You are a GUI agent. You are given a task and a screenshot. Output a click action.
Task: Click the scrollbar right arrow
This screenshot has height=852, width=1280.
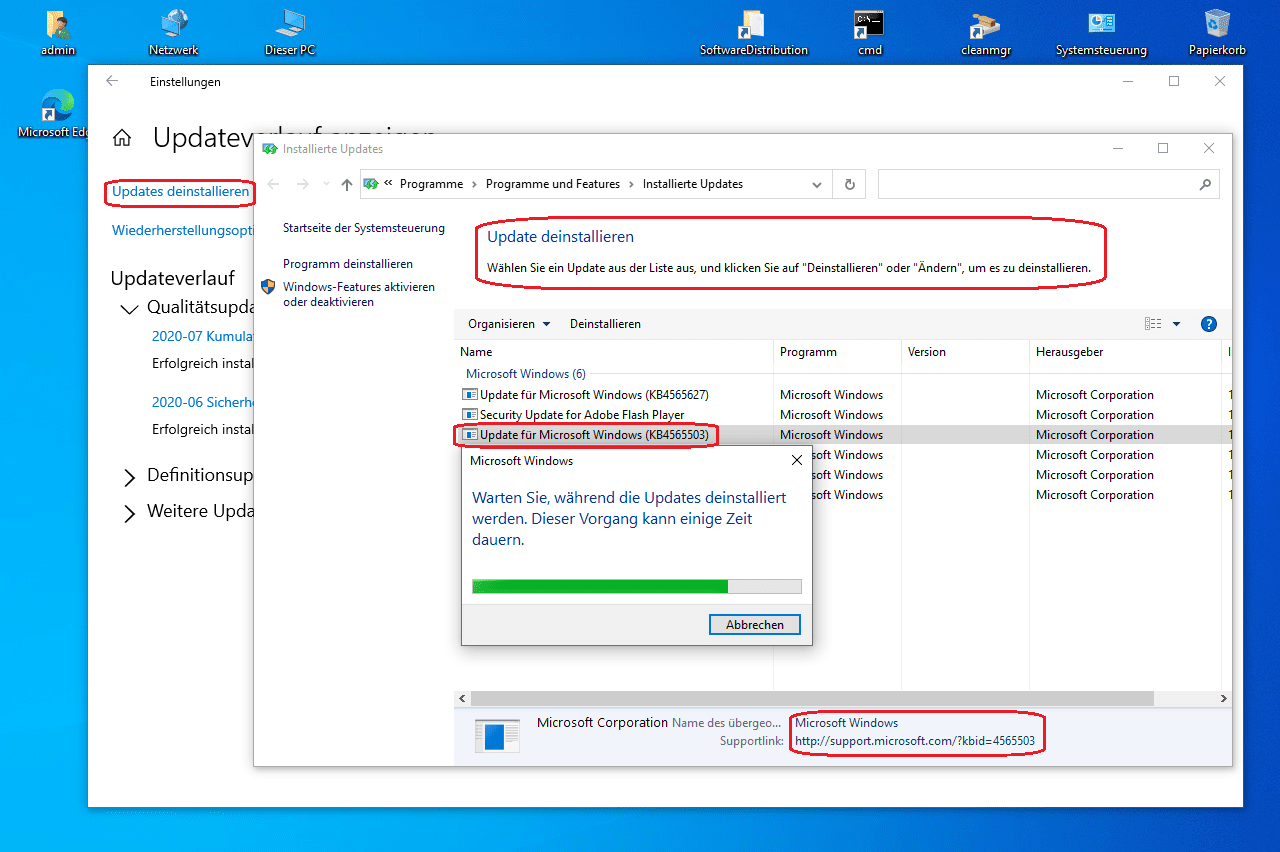(x=1224, y=699)
